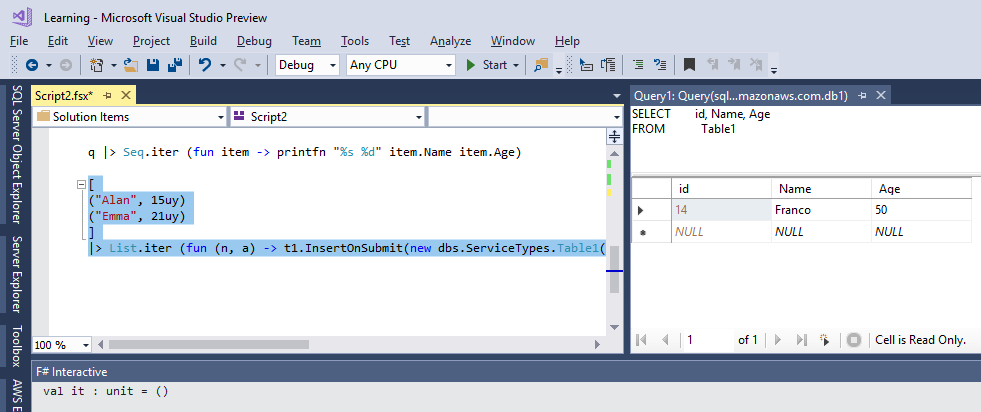Open the New Project dropdown arrow

click(x=114, y=65)
